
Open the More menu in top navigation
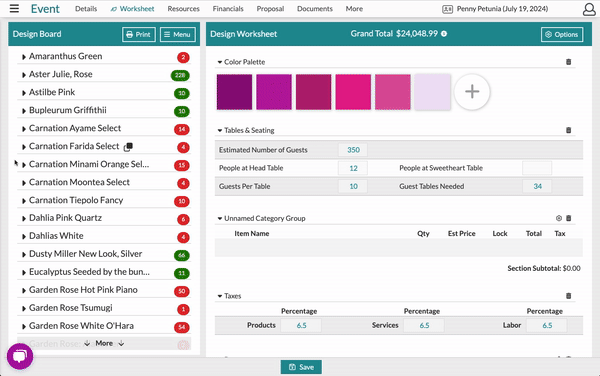coord(354,8)
